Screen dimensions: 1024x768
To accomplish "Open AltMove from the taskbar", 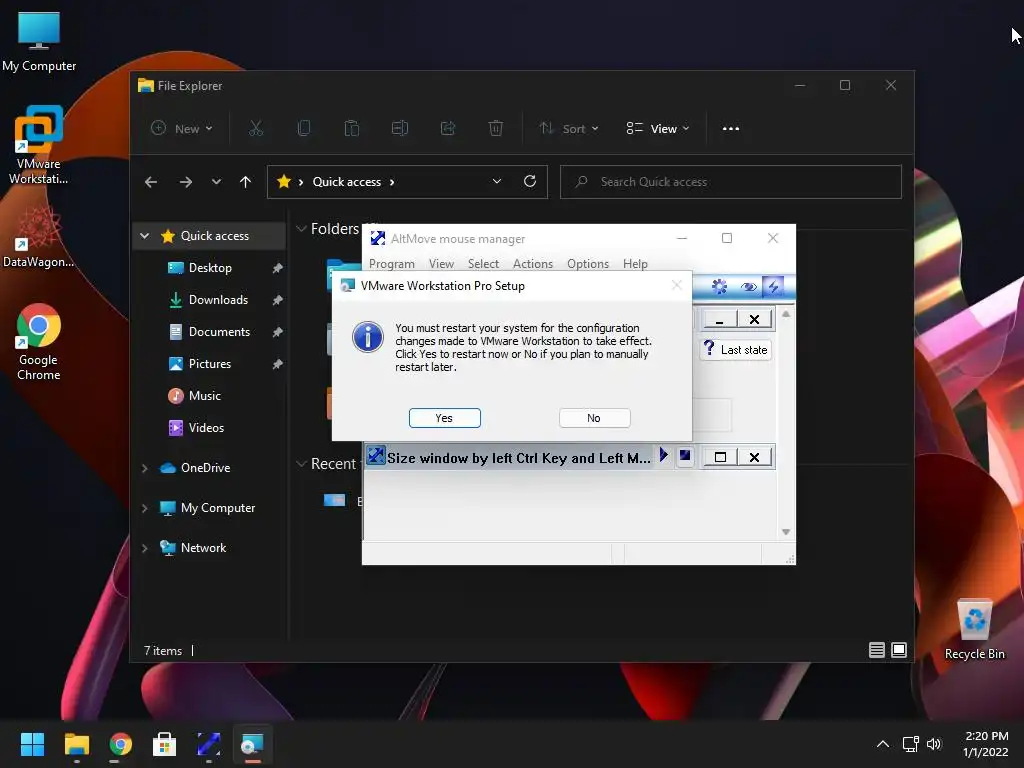I will [208, 744].
